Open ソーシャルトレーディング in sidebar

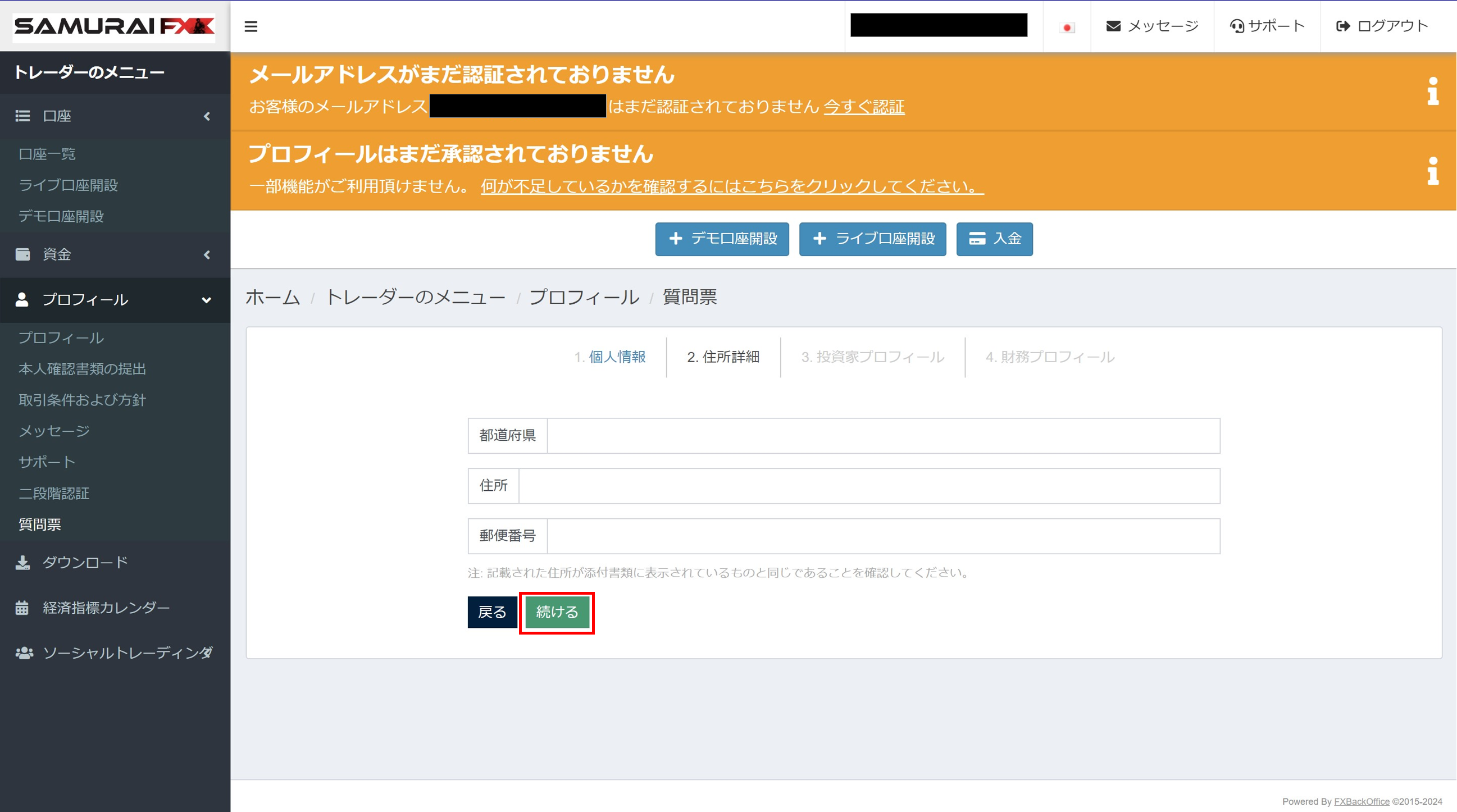(115, 653)
